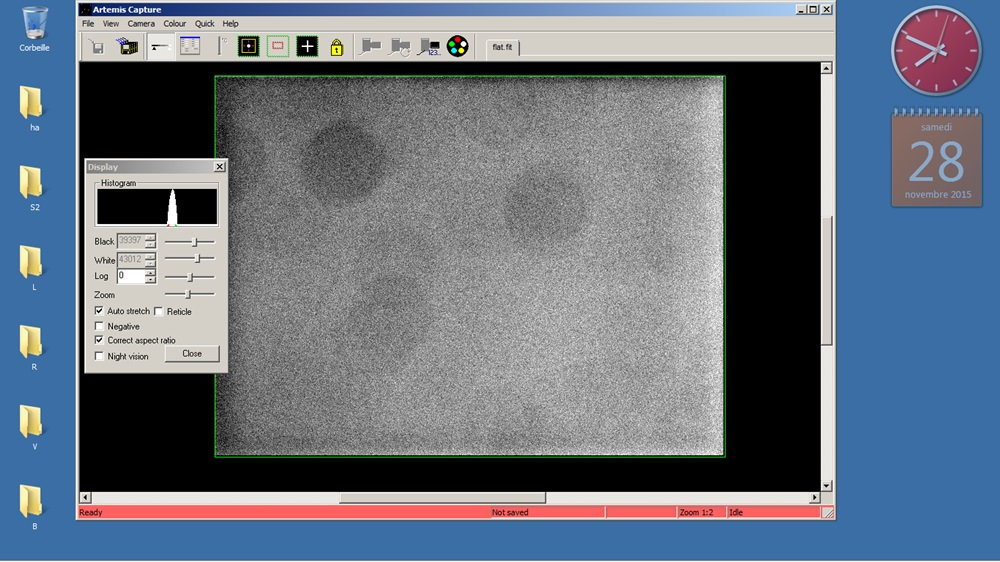Open the exposure camera film icon

pyautogui.click(x=126, y=46)
